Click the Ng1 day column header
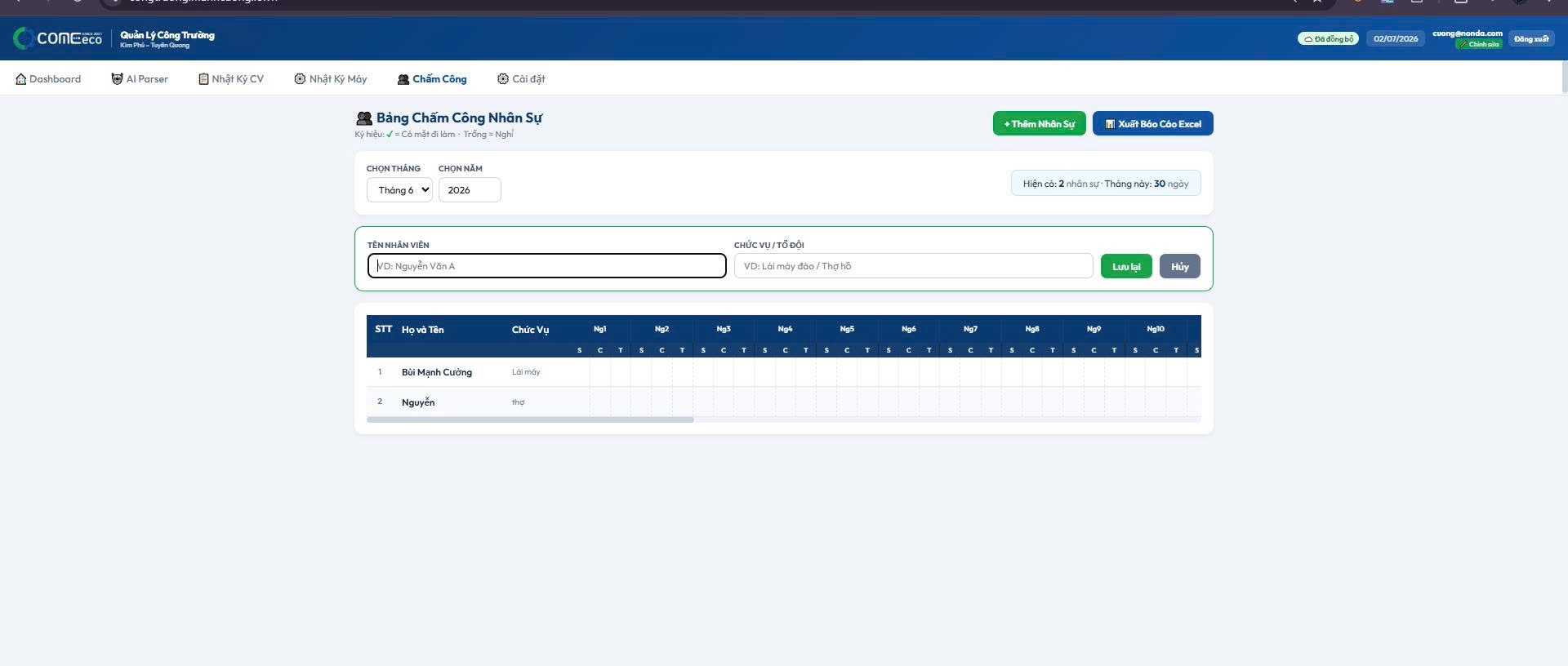1568x666 pixels. coord(600,329)
